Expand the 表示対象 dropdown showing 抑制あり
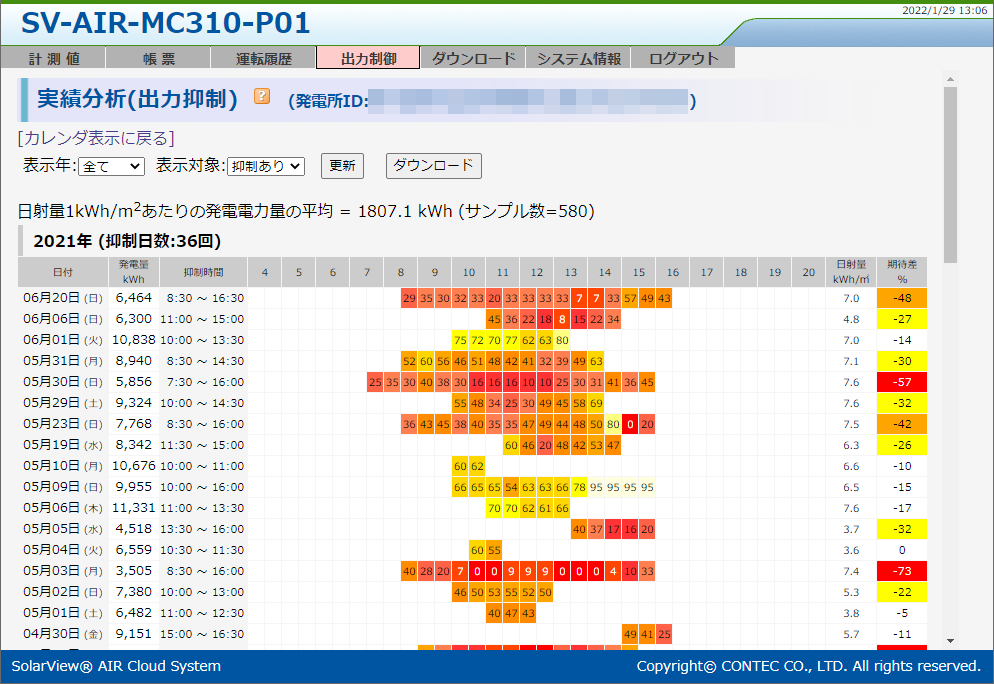 coord(265,166)
